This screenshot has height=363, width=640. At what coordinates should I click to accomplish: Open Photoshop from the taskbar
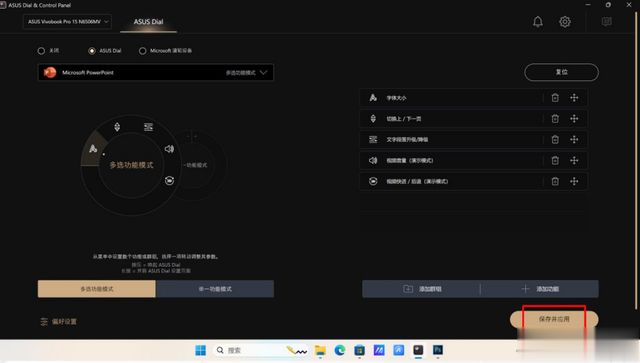tap(438, 350)
